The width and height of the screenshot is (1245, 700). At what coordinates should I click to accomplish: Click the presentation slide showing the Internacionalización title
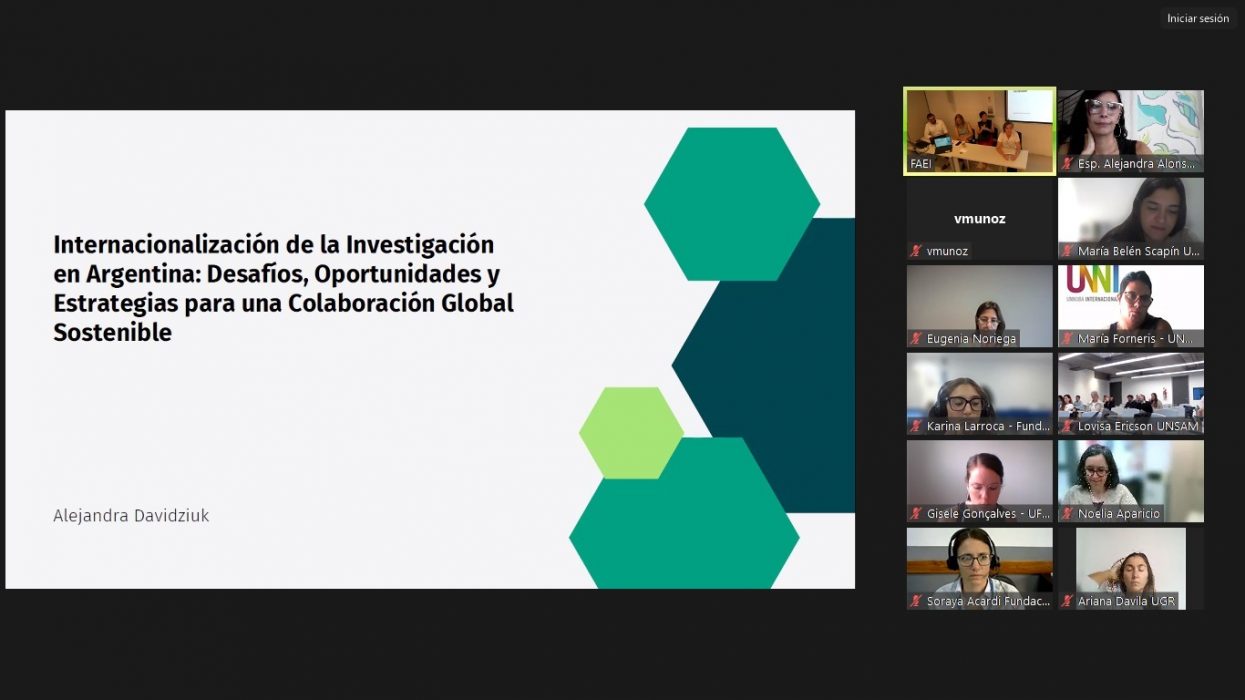pyautogui.click(x=430, y=348)
